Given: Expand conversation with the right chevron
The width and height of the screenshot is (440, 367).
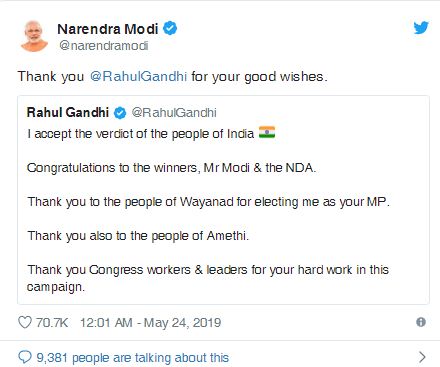Looking at the screenshot, I should point(422,357).
